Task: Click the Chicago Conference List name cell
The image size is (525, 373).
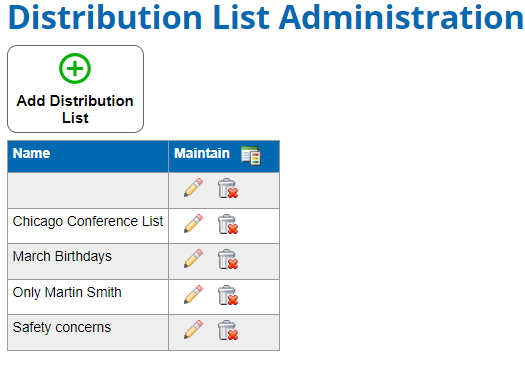Action: (x=88, y=226)
